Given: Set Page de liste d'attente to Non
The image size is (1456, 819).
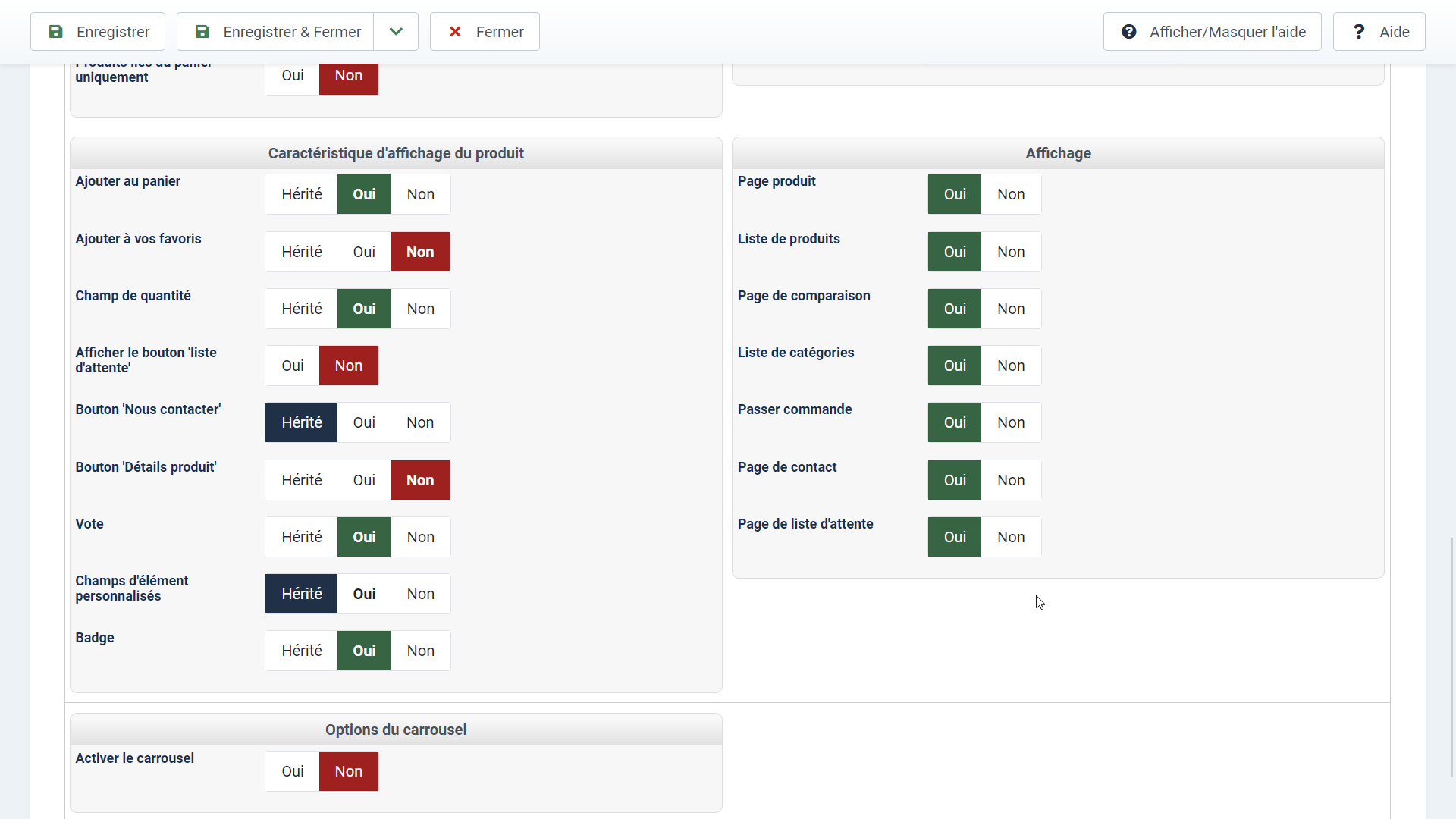Looking at the screenshot, I should click(x=1011, y=538).
